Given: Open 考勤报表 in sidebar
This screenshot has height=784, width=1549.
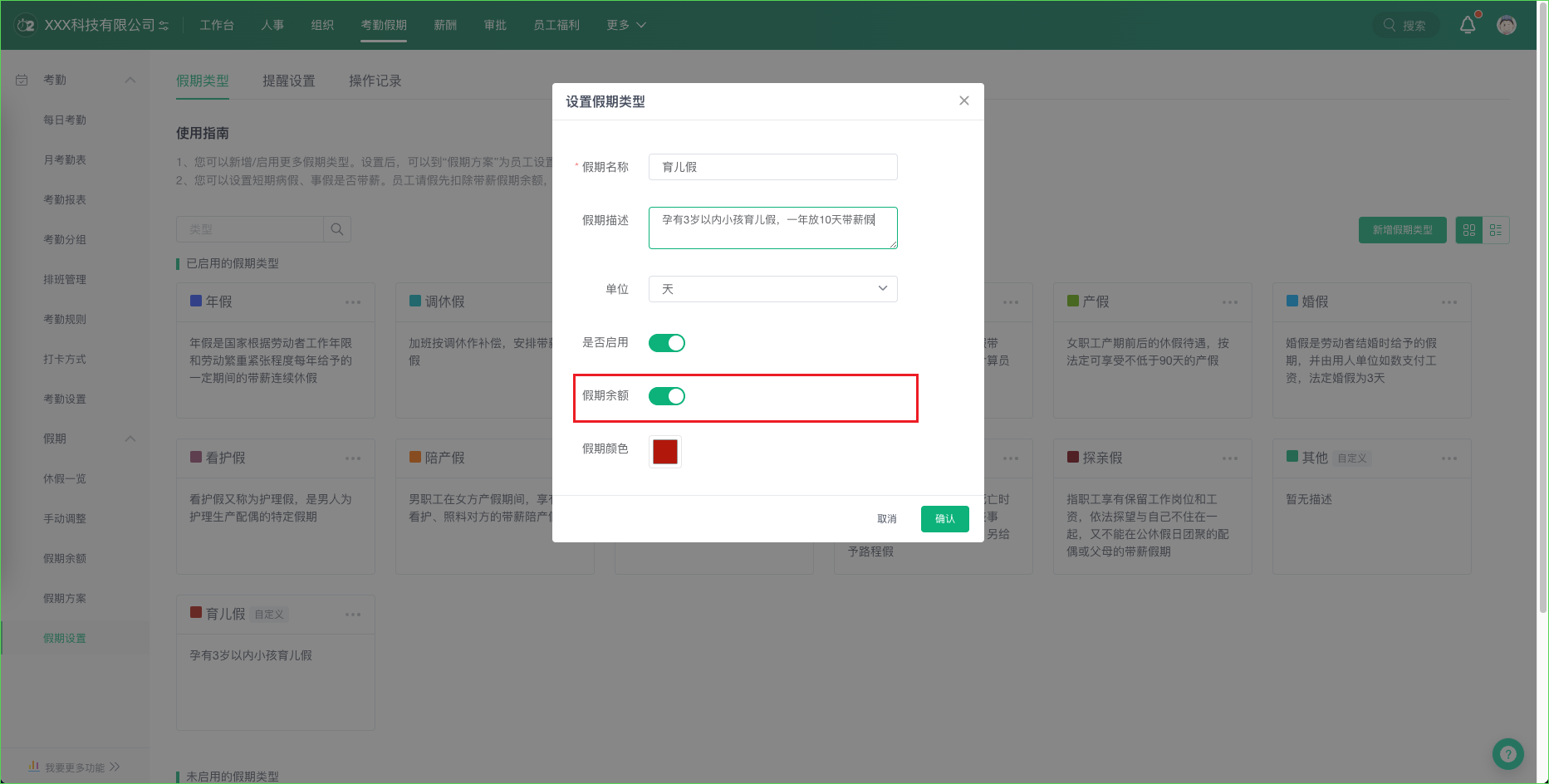Looking at the screenshot, I should (x=65, y=199).
